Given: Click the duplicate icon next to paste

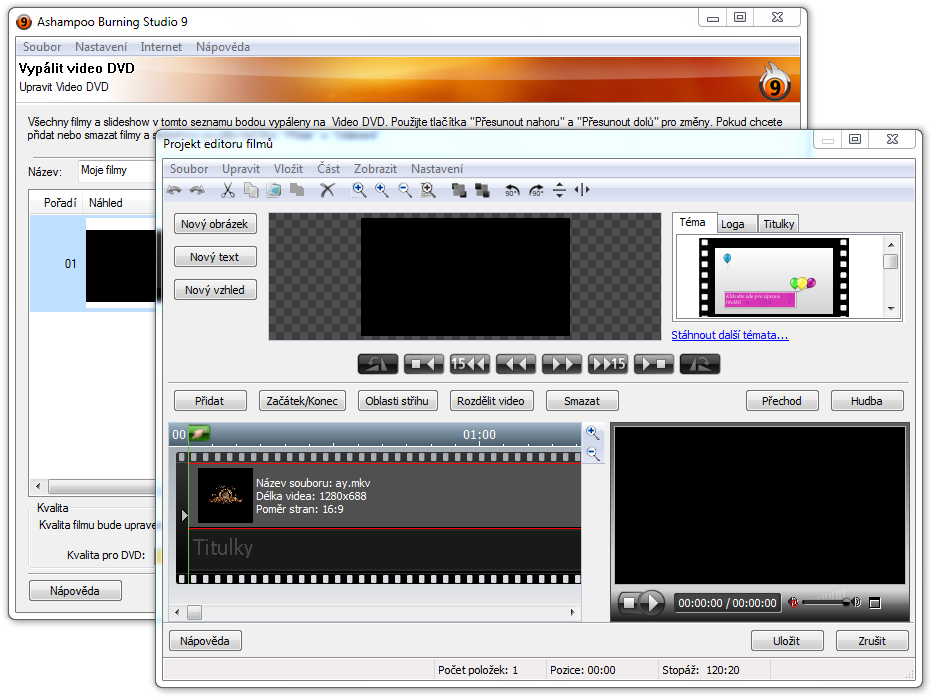Looking at the screenshot, I should (297, 190).
